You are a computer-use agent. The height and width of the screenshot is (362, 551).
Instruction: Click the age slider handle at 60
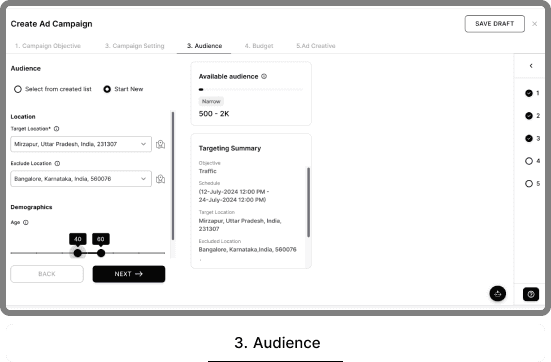coord(101,253)
